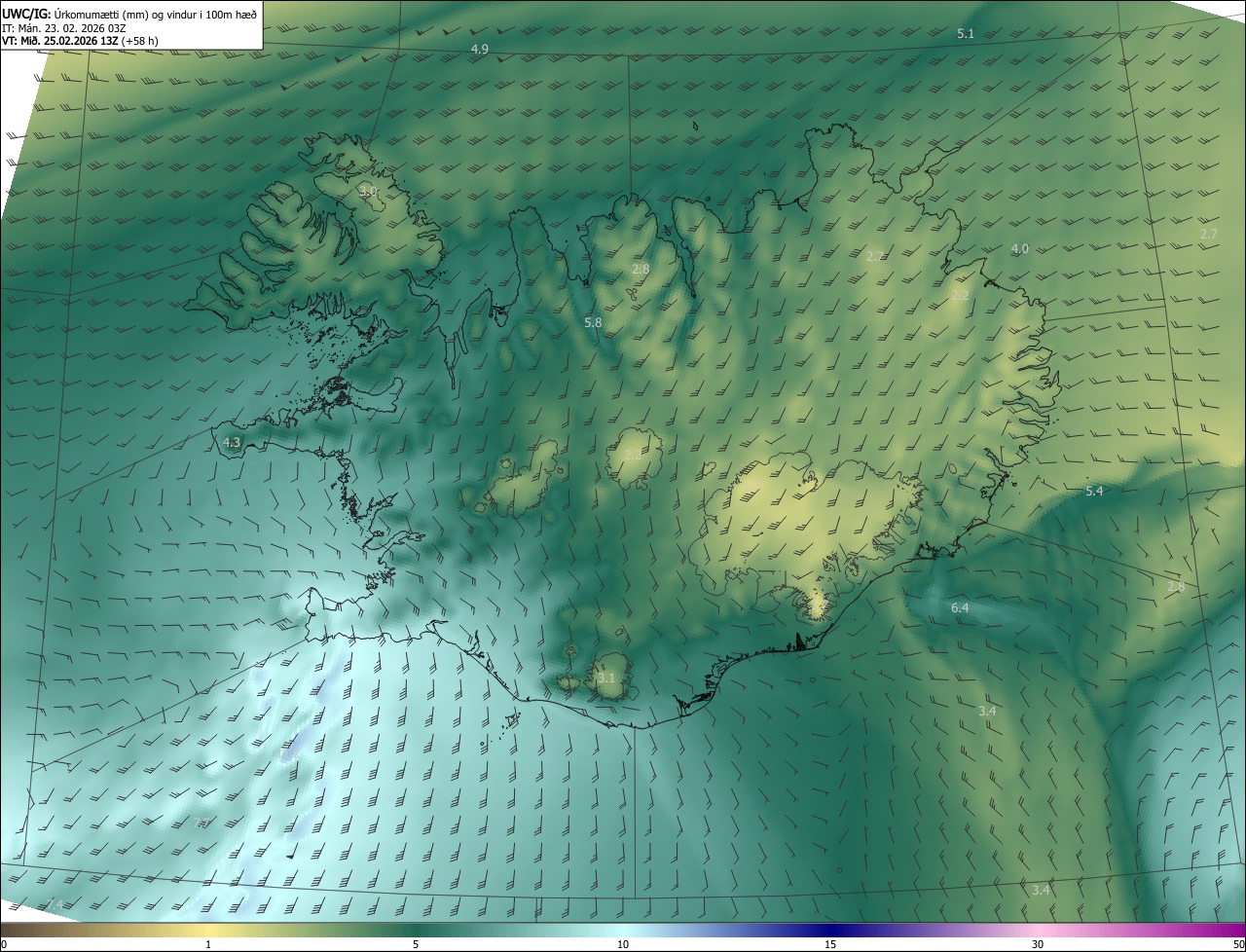
Task: Click the 4.0 precipitation value label
Action: [x=1020, y=249]
